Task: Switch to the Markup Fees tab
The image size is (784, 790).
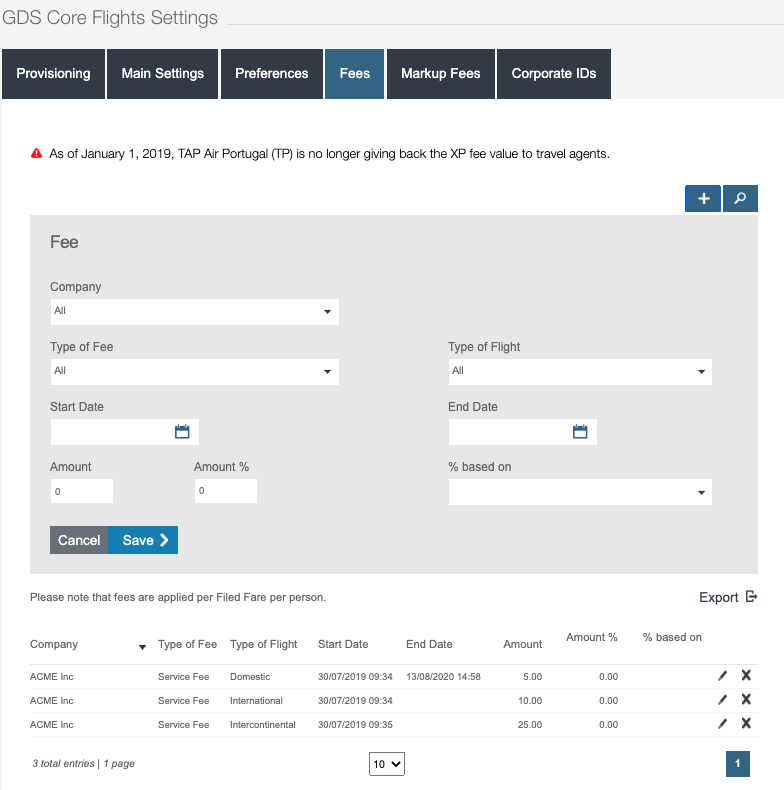Action: (440, 74)
